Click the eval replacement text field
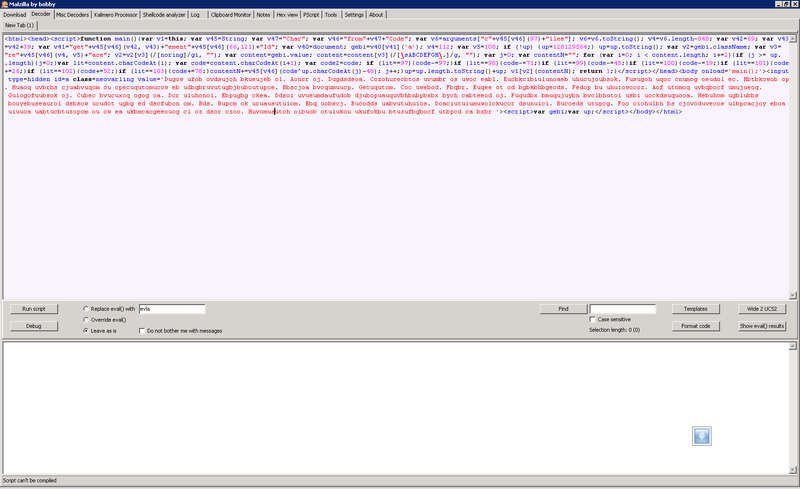The image size is (800, 489). (172, 309)
